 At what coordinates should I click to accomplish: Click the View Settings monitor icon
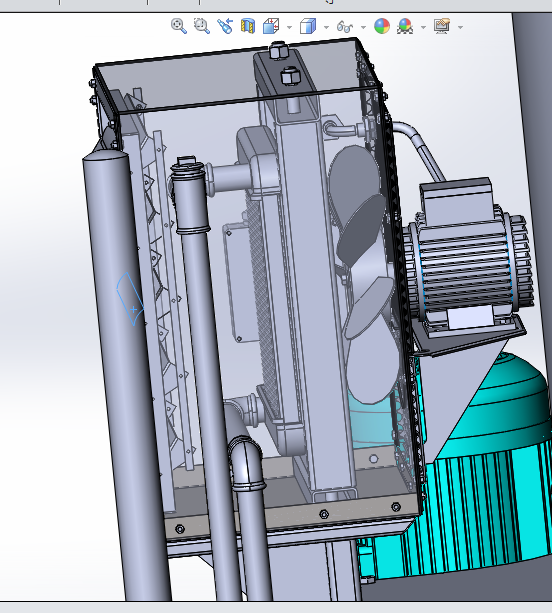click(x=442, y=26)
